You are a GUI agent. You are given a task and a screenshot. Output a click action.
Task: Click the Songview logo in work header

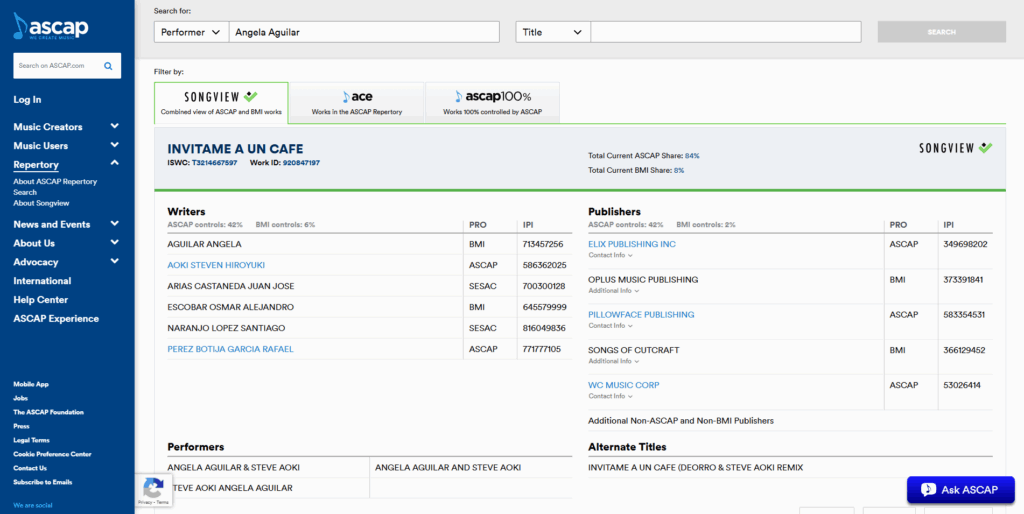coord(955,148)
